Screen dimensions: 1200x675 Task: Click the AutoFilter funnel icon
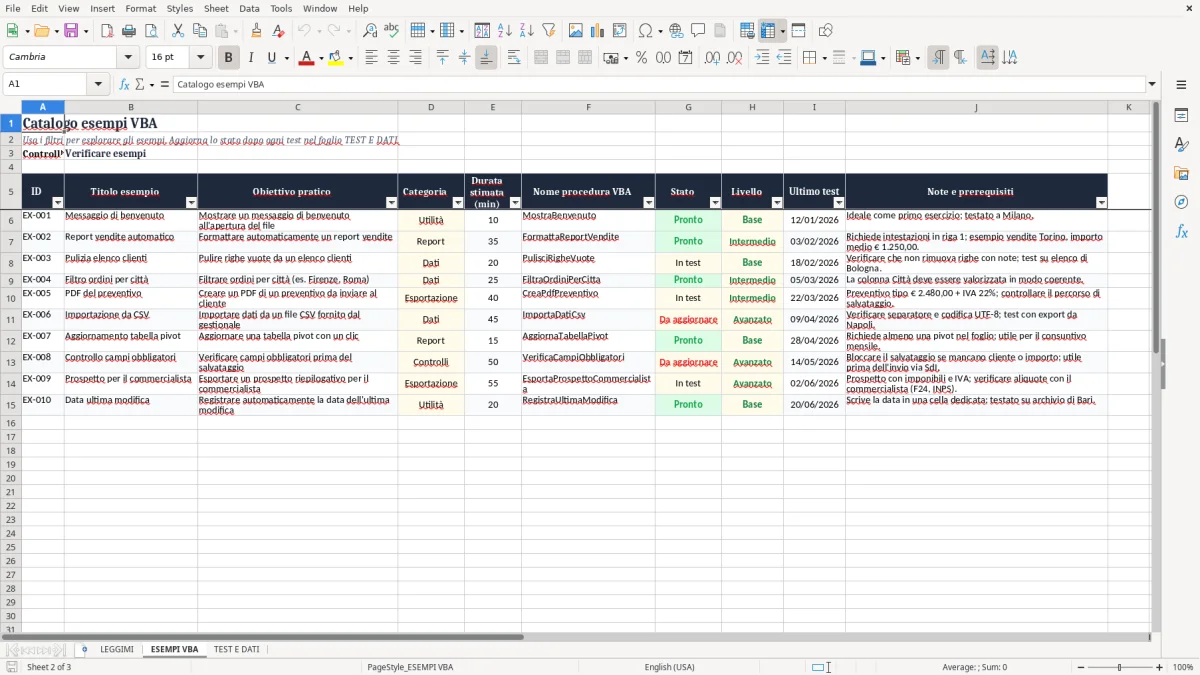(x=549, y=31)
